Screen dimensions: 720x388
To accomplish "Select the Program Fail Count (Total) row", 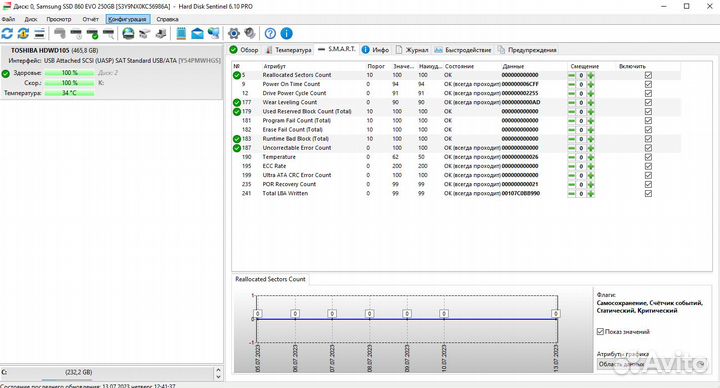I will coord(456,121).
